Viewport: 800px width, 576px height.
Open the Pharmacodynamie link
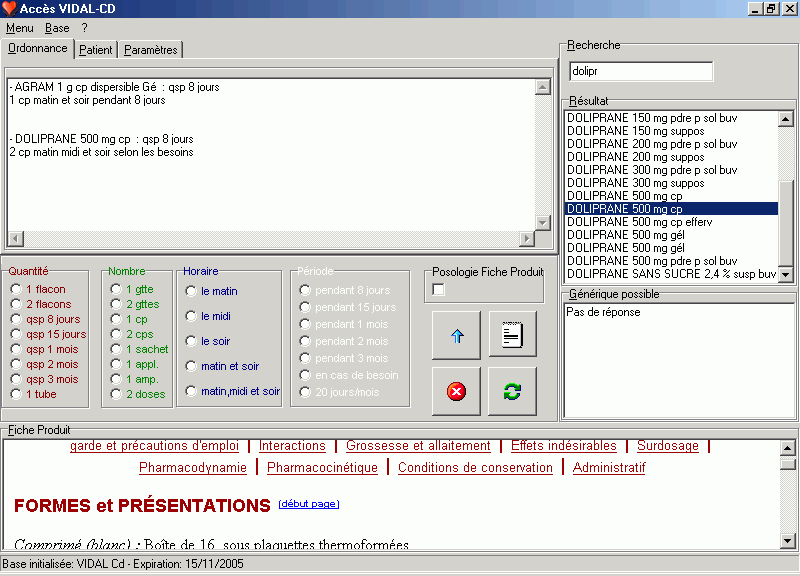[193, 468]
